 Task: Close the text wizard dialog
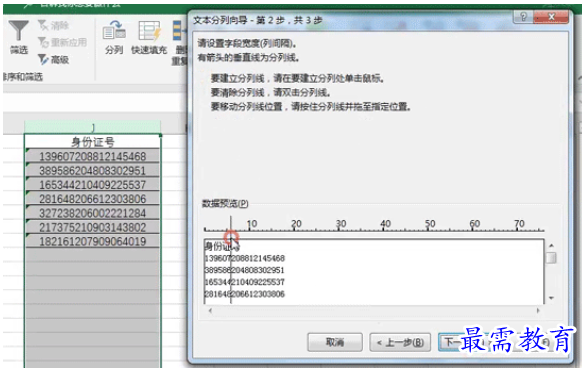click(x=551, y=17)
